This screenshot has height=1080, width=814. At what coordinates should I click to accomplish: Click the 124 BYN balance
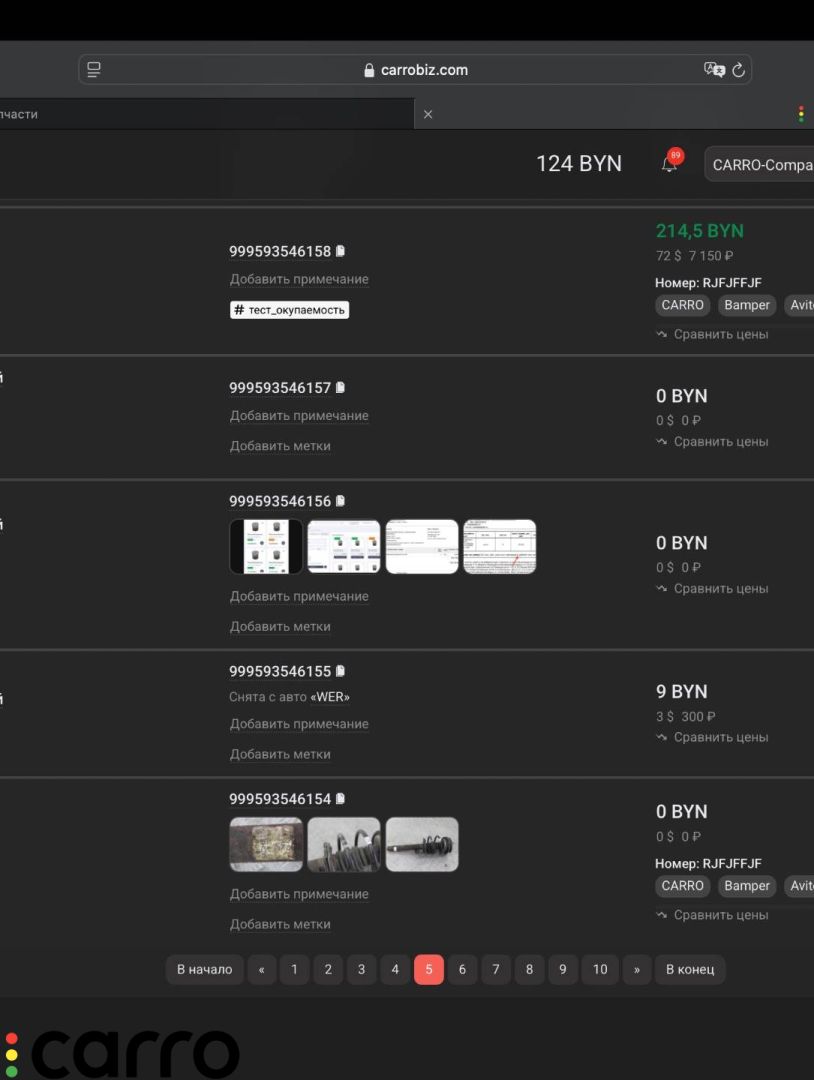579,164
